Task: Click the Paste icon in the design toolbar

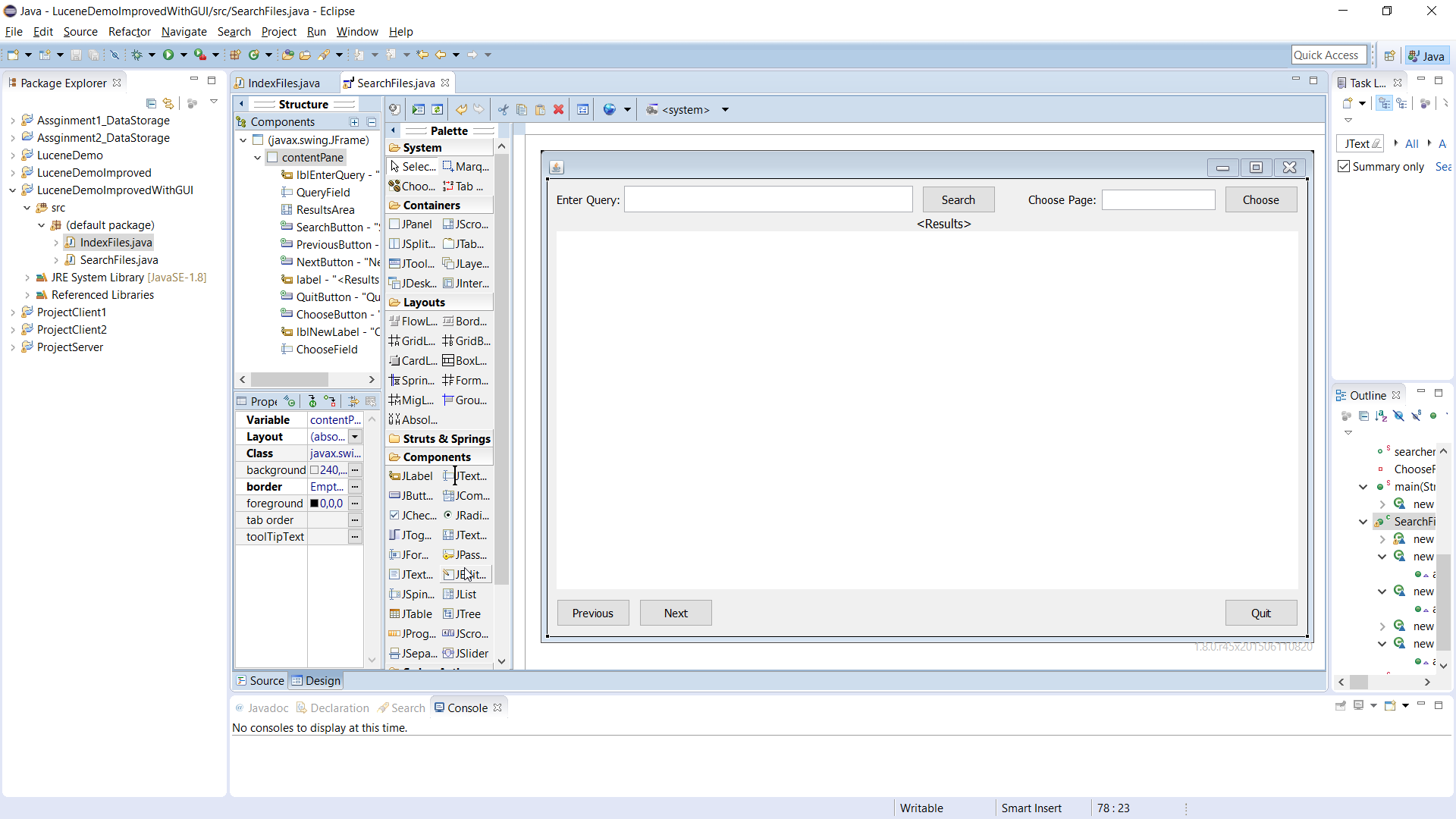Action: 540,109
